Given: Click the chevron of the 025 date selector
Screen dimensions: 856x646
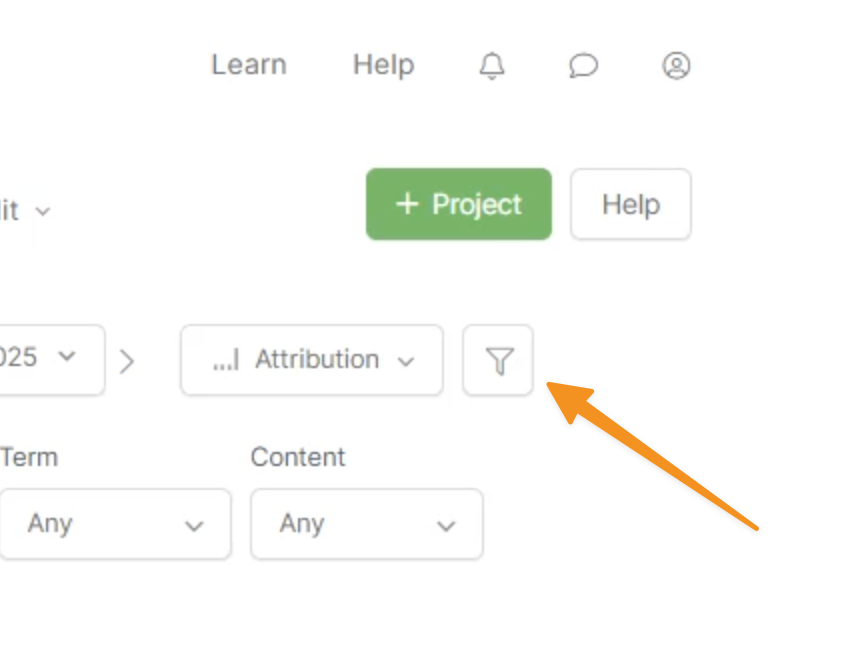Looking at the screenshot, I should click(x=67, y=356).
